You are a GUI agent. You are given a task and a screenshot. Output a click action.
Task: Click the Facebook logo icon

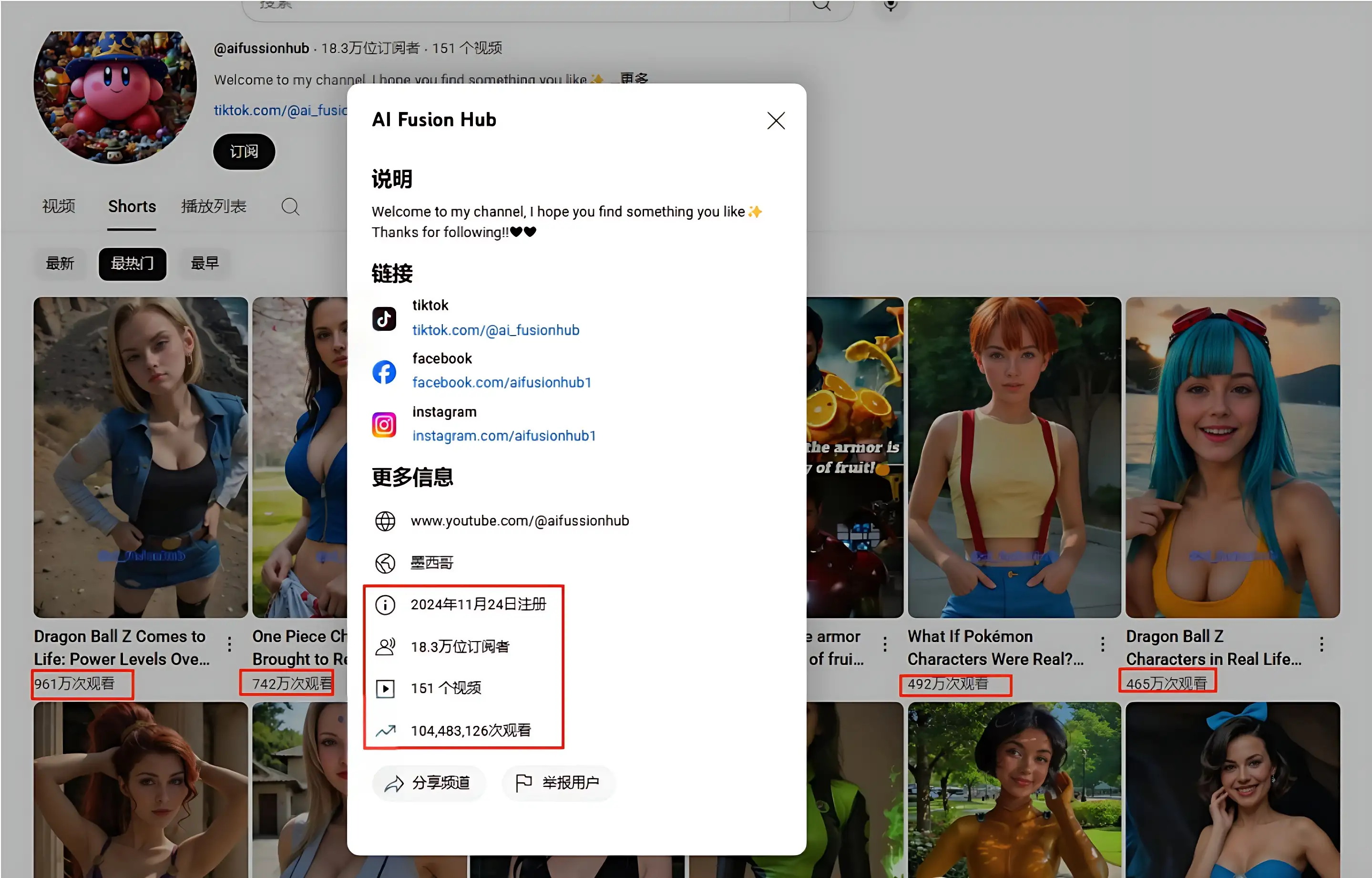[x=384, y=372]
